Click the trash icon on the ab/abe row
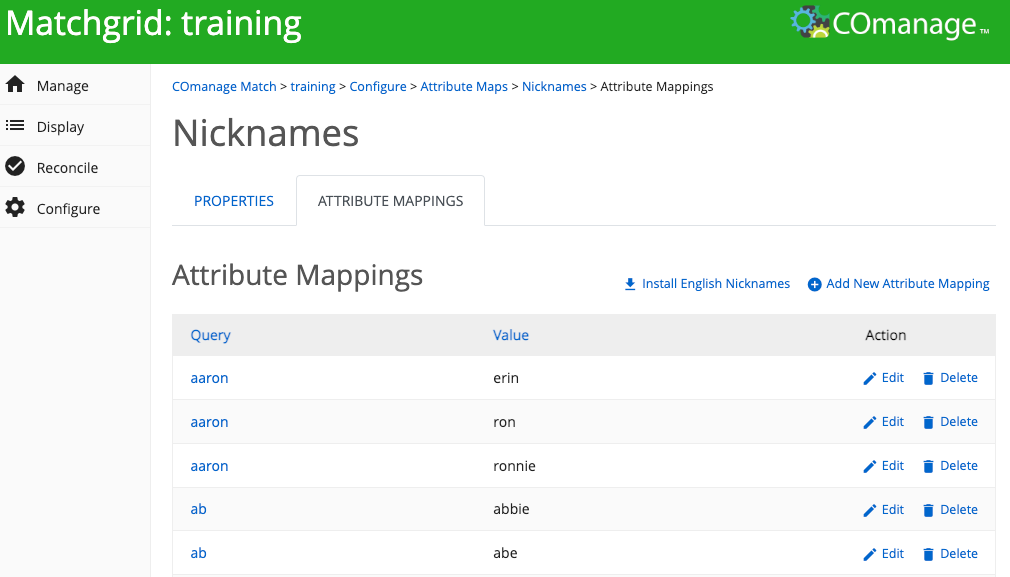1010x577 pixels. pos(930,553)
